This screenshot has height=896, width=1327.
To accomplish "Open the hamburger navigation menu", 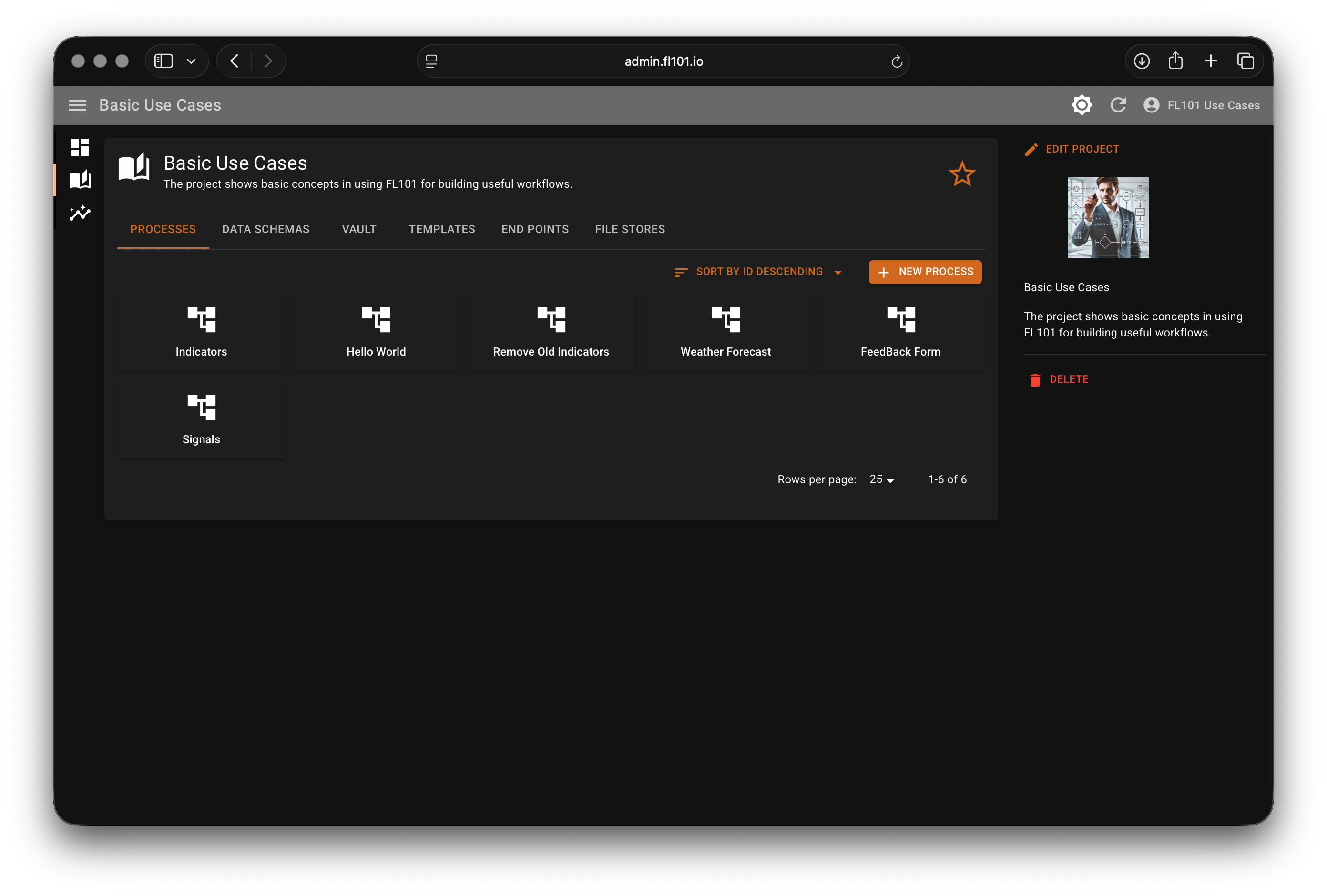I will pyautogui.click(x=78, y=105).
